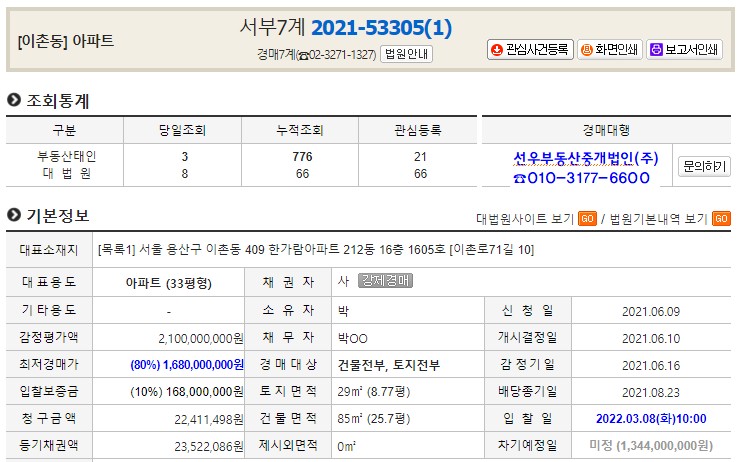Click case number 2021-53305(1)
Image resolution: width=740 pixels, height=462 pixels.
point(381,28)
